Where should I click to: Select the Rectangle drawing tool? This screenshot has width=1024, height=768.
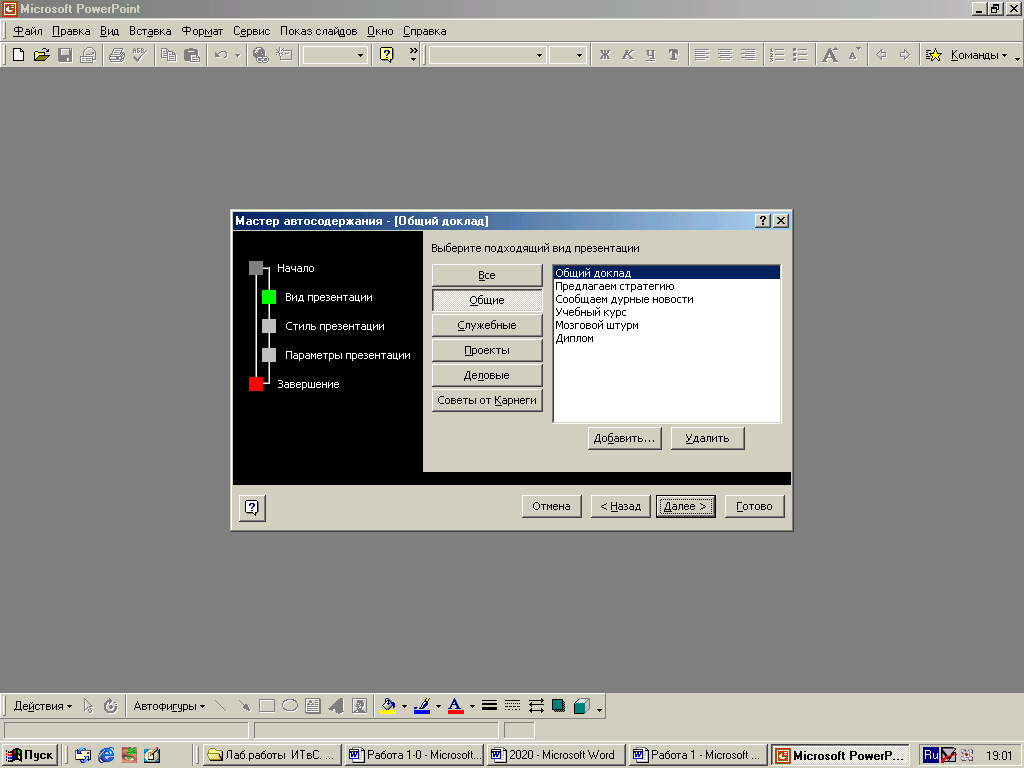(266, 706)
